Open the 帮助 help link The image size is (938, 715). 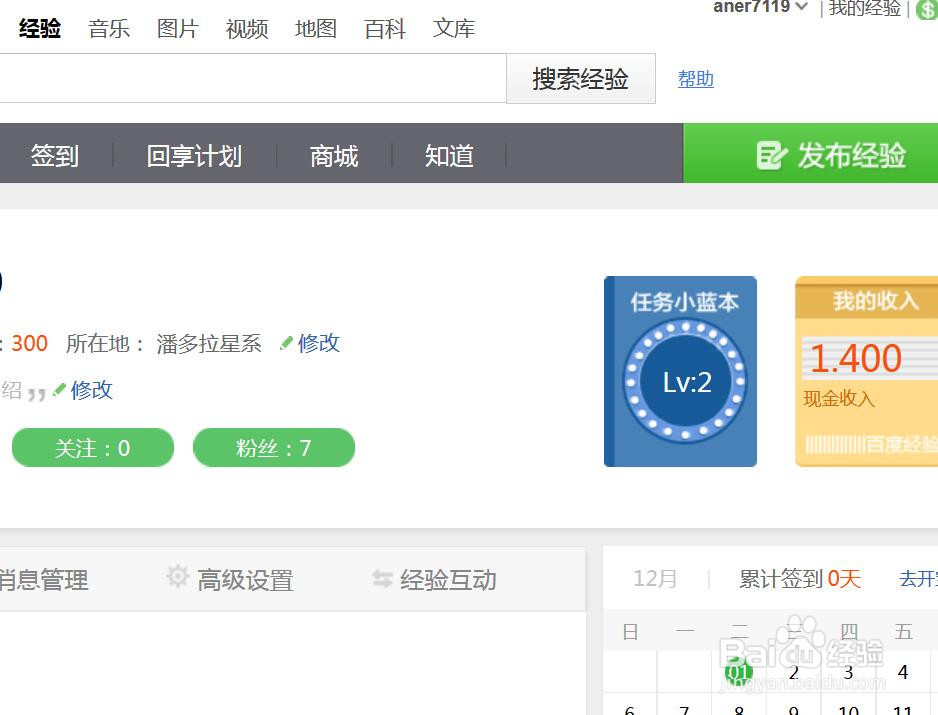696,78
